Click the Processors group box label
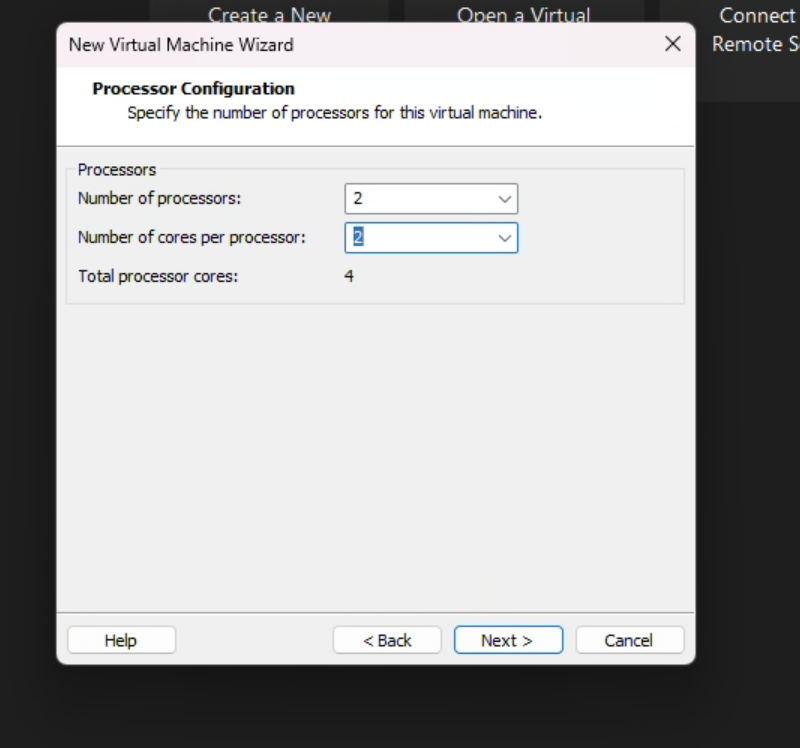Screen dimensions: 800x748 click(117, 170)
